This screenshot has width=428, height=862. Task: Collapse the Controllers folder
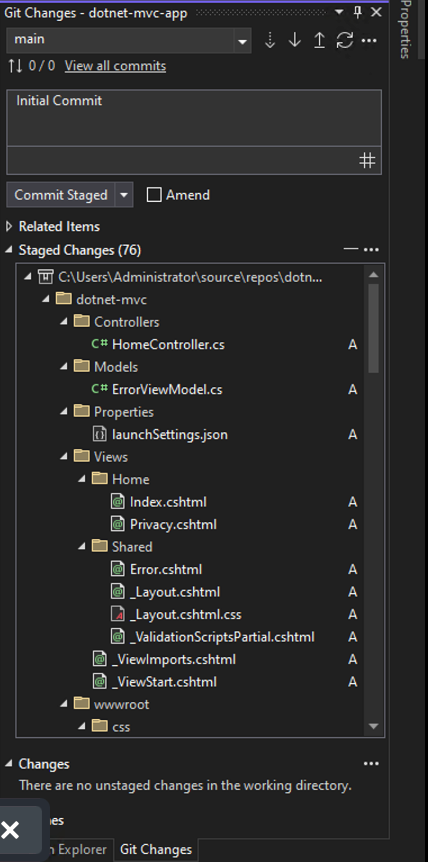(64, 322)
